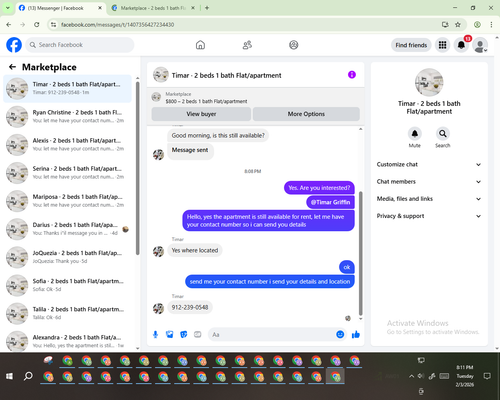This screenshot has width=500, height=400.
Task: Go to the Home feed icon
Action: (200, 45)
